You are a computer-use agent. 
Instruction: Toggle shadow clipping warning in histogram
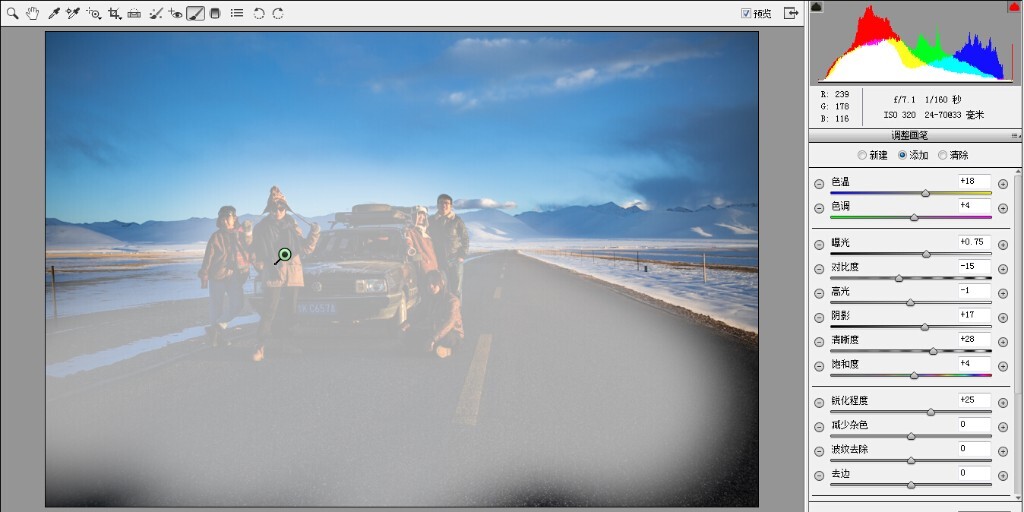coord(816,7)
